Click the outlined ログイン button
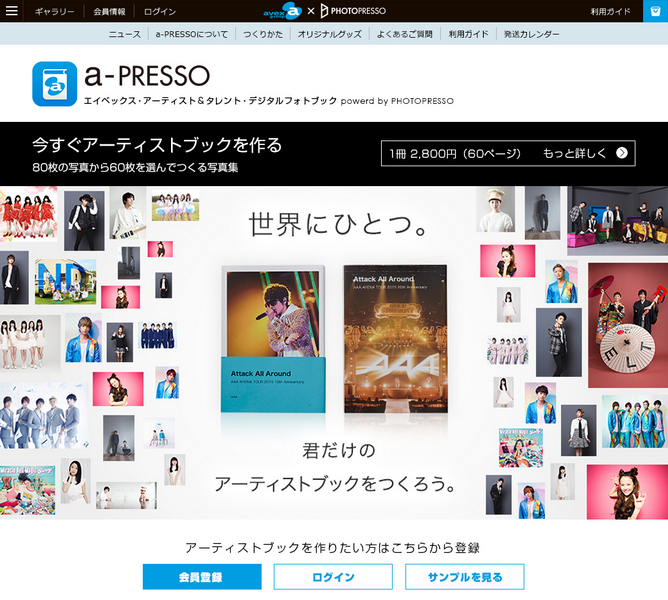The height and width of the screenshot is (600, 668). (x=333, y=577)
